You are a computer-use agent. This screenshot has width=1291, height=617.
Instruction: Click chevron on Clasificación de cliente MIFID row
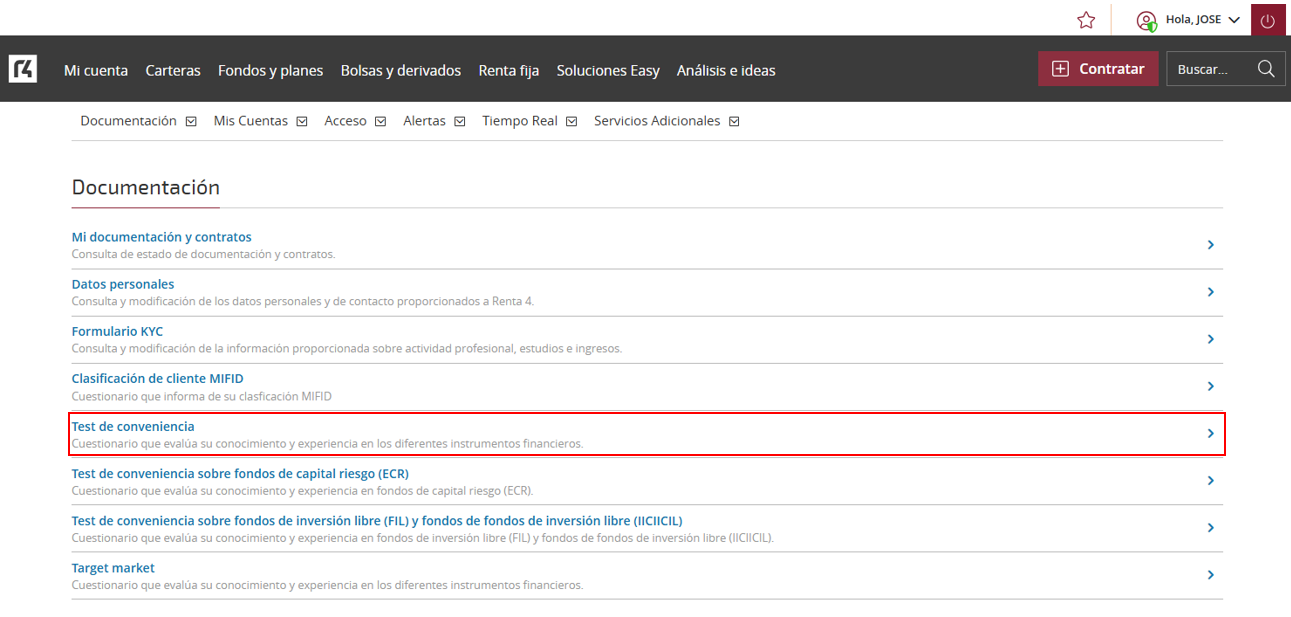[x=1210, y=386]
